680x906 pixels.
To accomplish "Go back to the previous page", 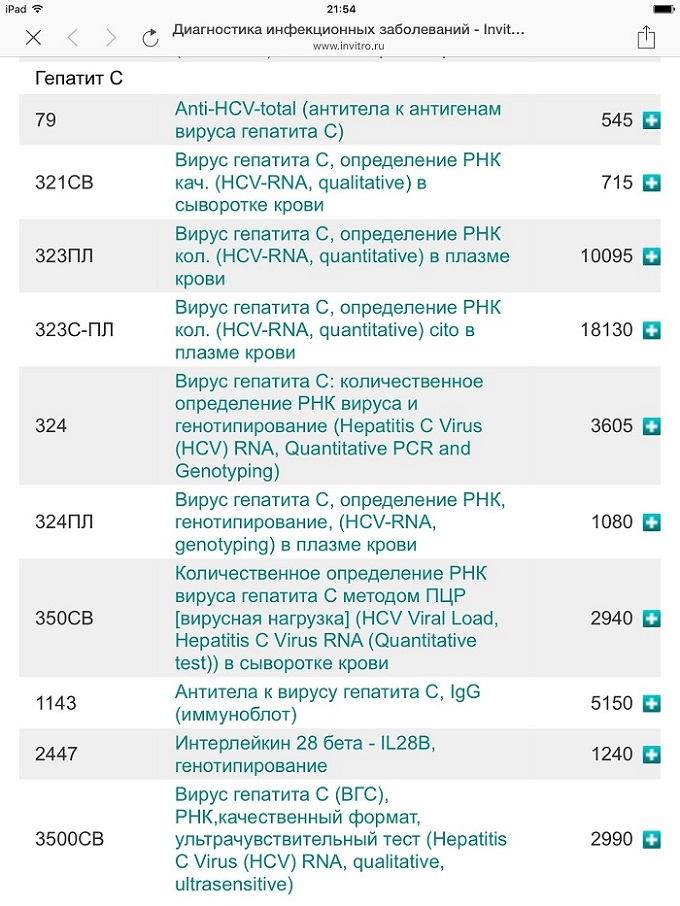I will pos(73,38).
